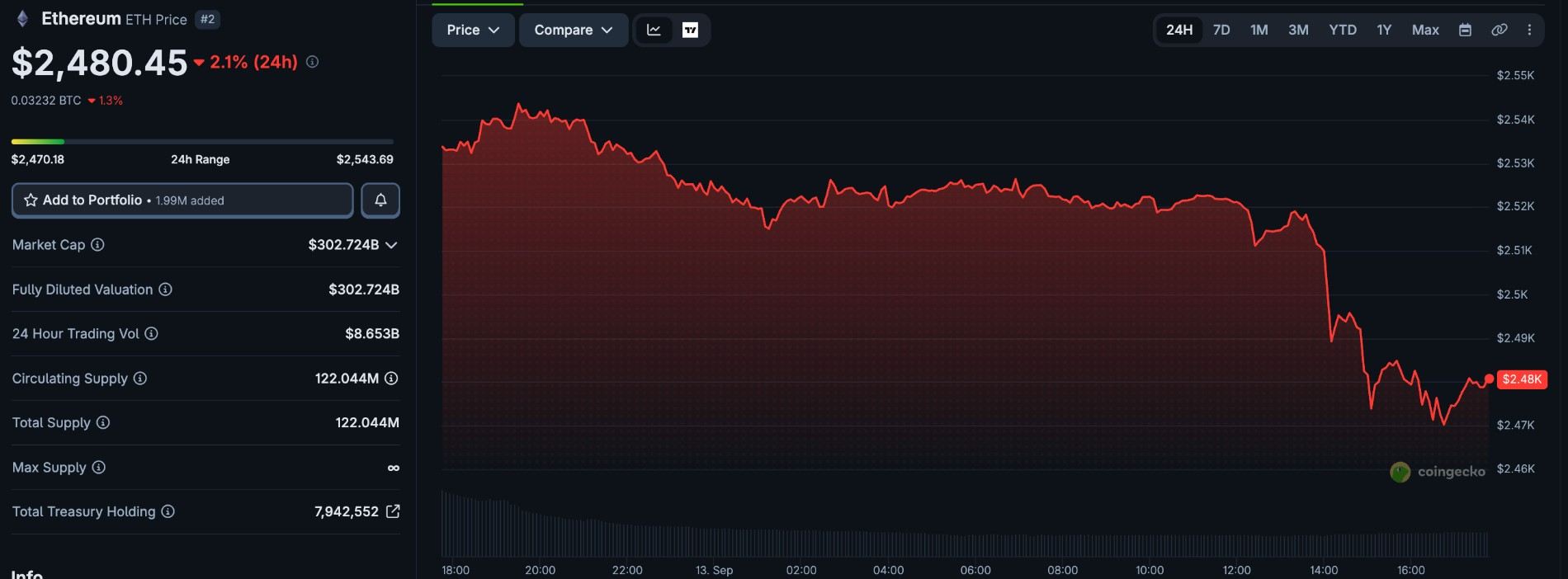Click the 16:00 x-axis time label
This screenshot has width=1568, height=579.
click(x=1411, y=570)
